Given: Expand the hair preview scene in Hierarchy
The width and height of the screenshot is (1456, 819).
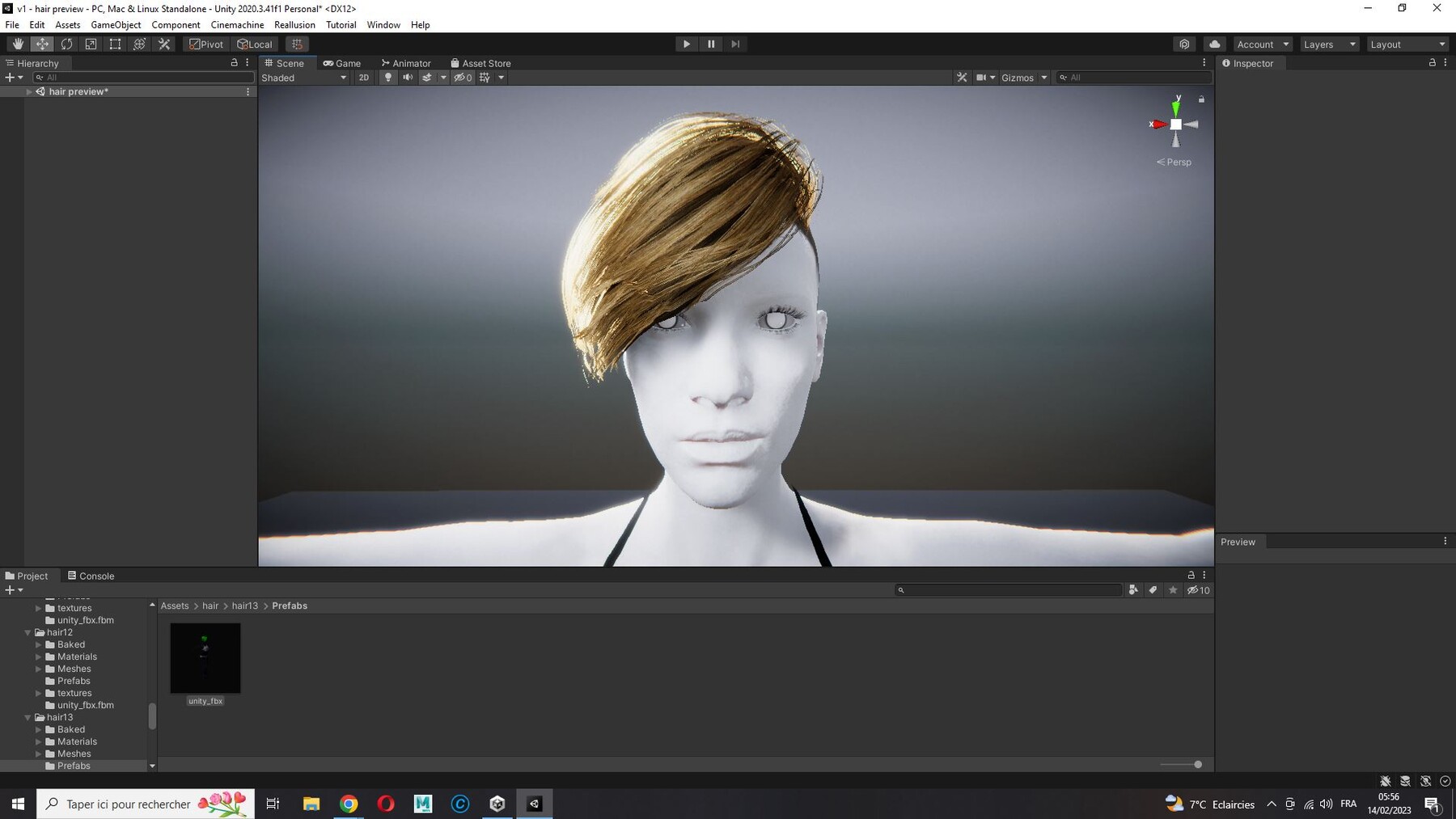Looking at the screenshot, I should (x=29, y=92).
